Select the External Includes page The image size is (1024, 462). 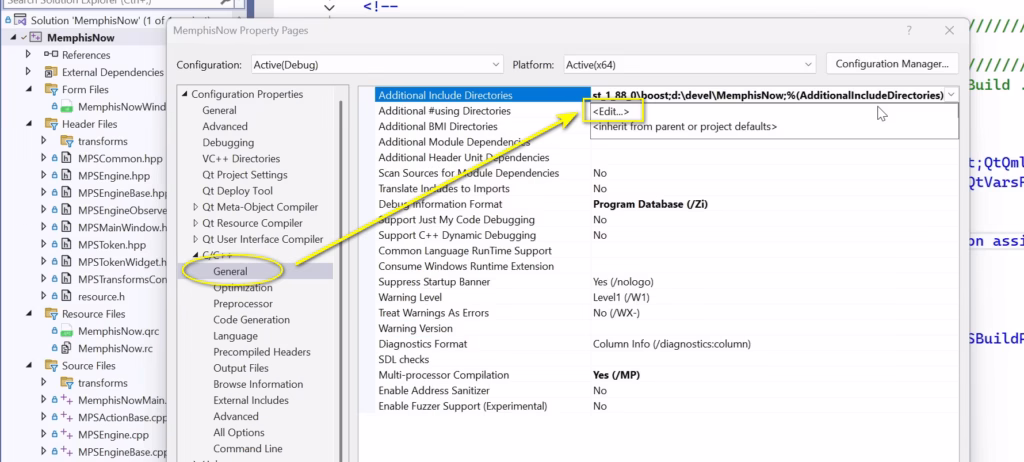(x=251, y=400)
